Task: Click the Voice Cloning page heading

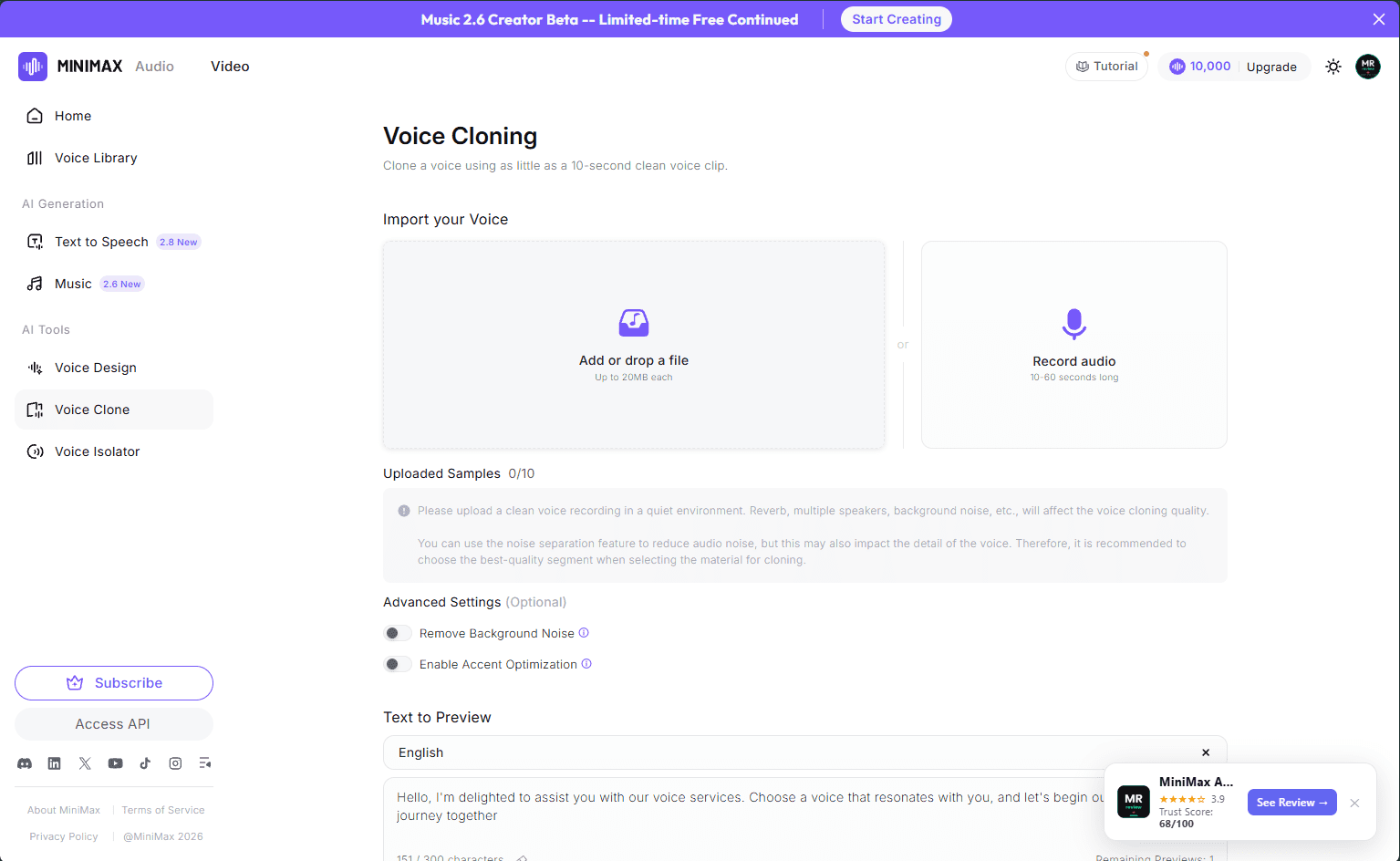Action: pyautogui.click(x=460, y=136)
